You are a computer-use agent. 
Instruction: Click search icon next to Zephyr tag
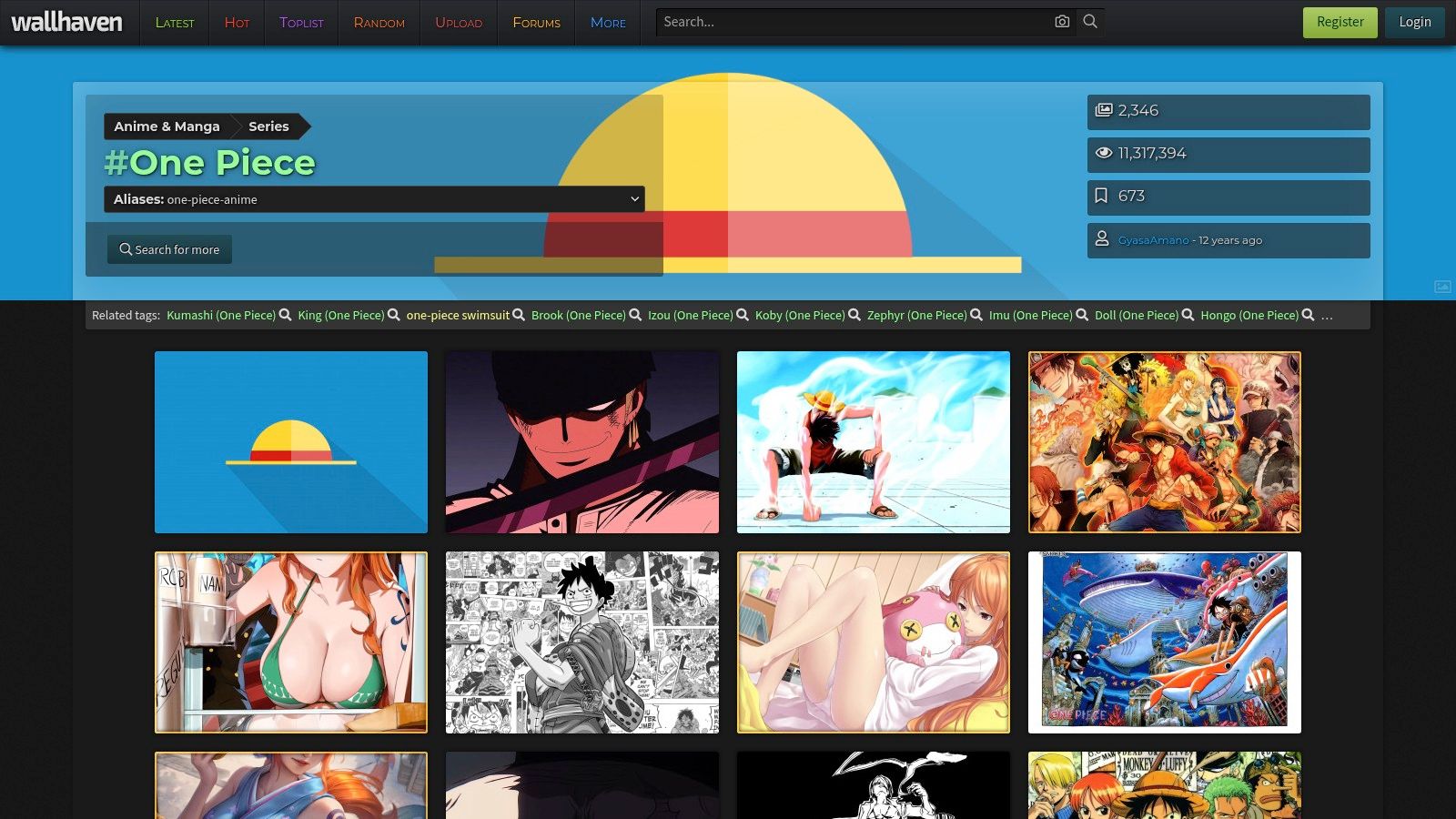[x=976, y=315]
